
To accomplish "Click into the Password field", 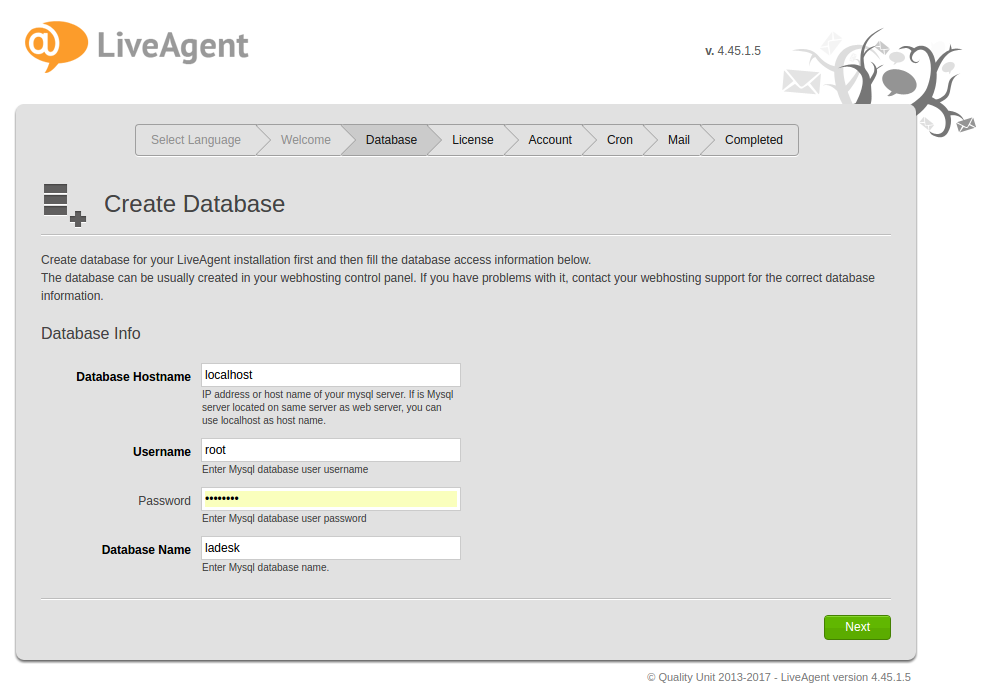I will click(330, 499).
